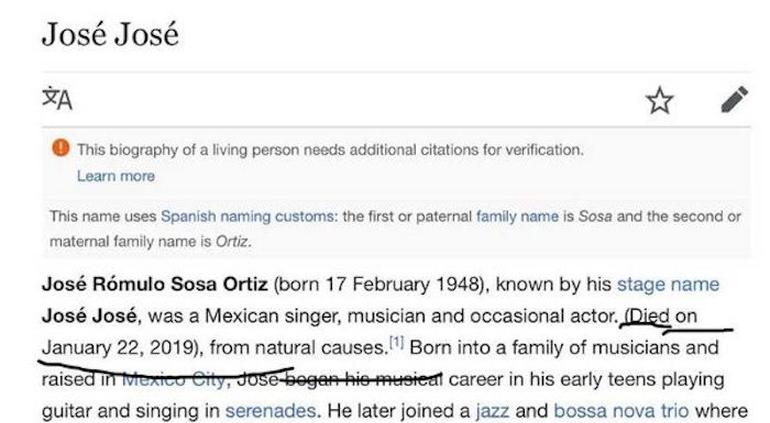This screenshot has height=423, width=770.
Task: Visit the stage name link
Action: (668, 284)
